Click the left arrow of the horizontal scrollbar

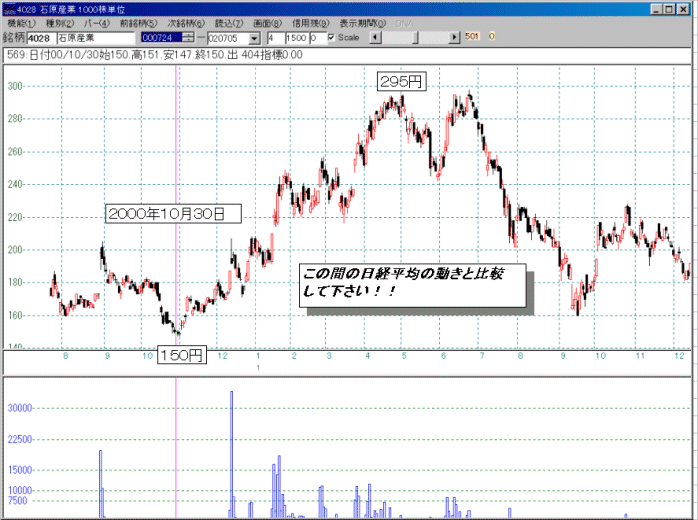376,37
